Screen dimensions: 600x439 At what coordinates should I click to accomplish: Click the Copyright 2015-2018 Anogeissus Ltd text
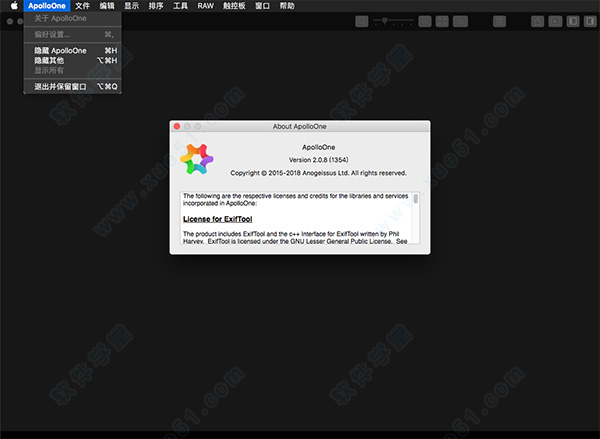pos(318,173)
